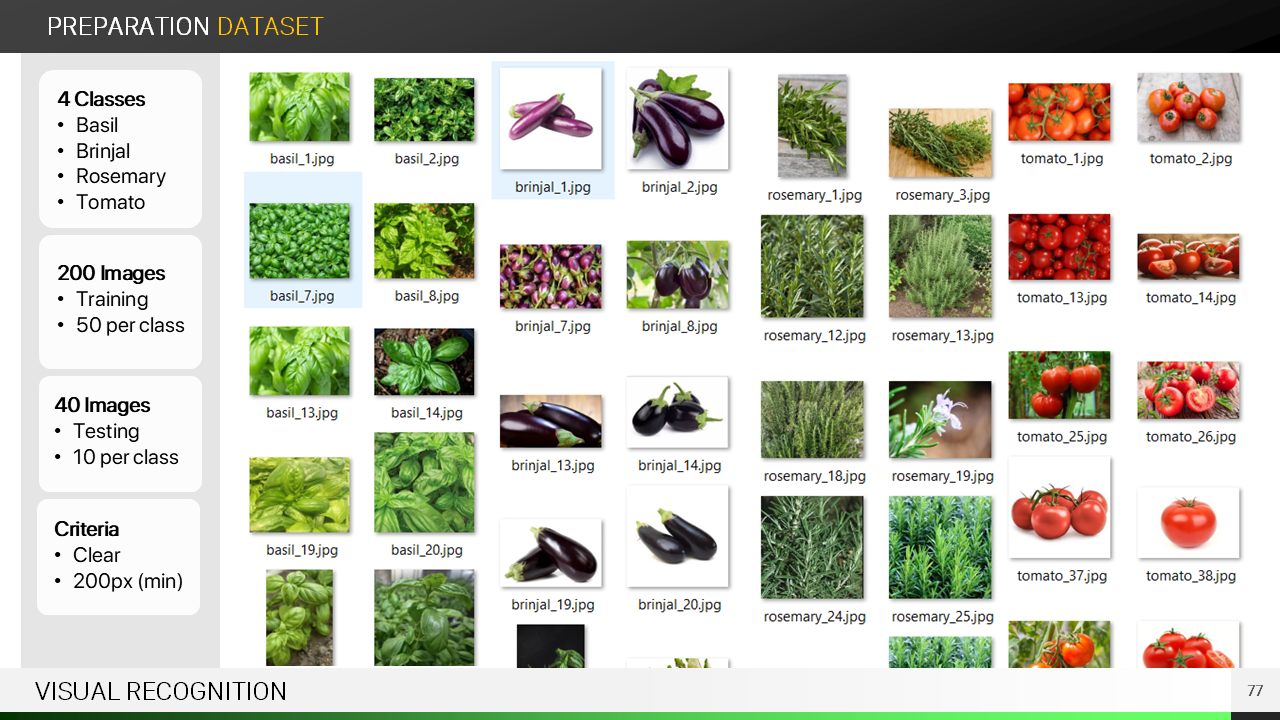Click the tomato_14.jpg sliced tomatoes thumbnail
Screen dimensions: 1280x720
click(1188, 257)
